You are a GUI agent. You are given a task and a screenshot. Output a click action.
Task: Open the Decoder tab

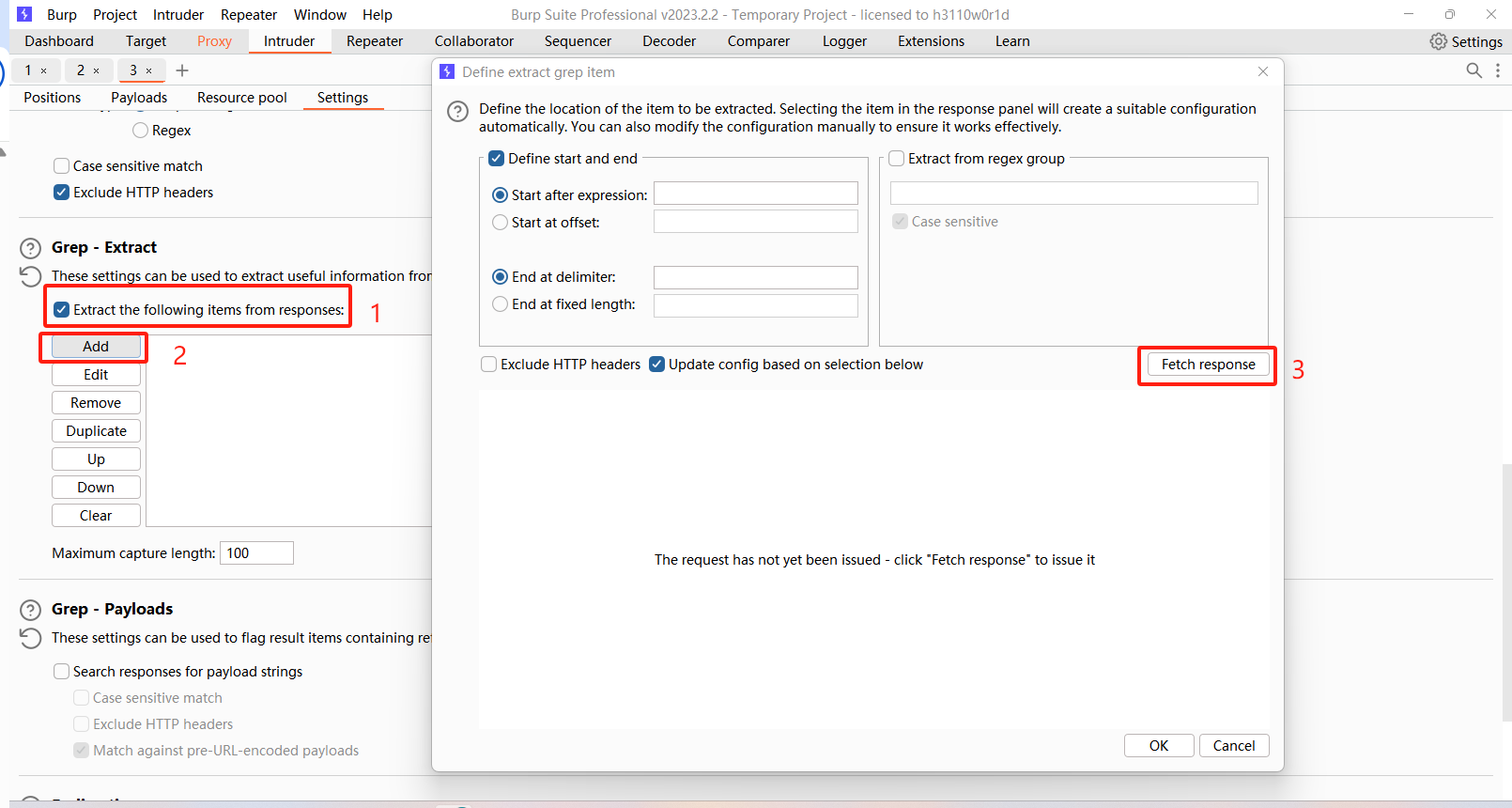coord(670,41)
